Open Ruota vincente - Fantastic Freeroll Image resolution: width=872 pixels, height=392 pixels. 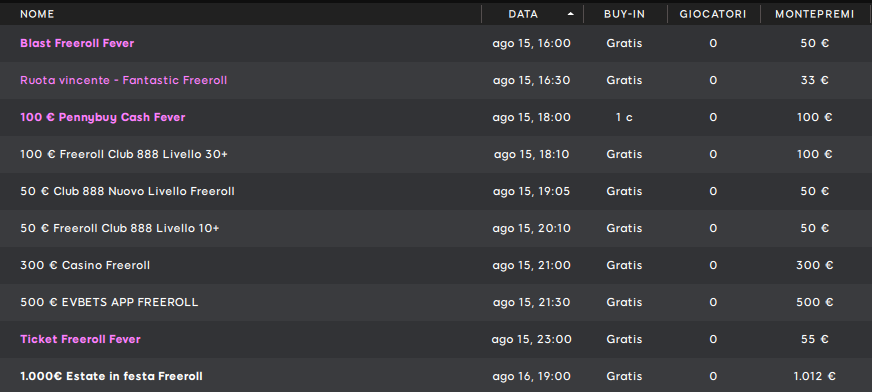pos(123,80)
